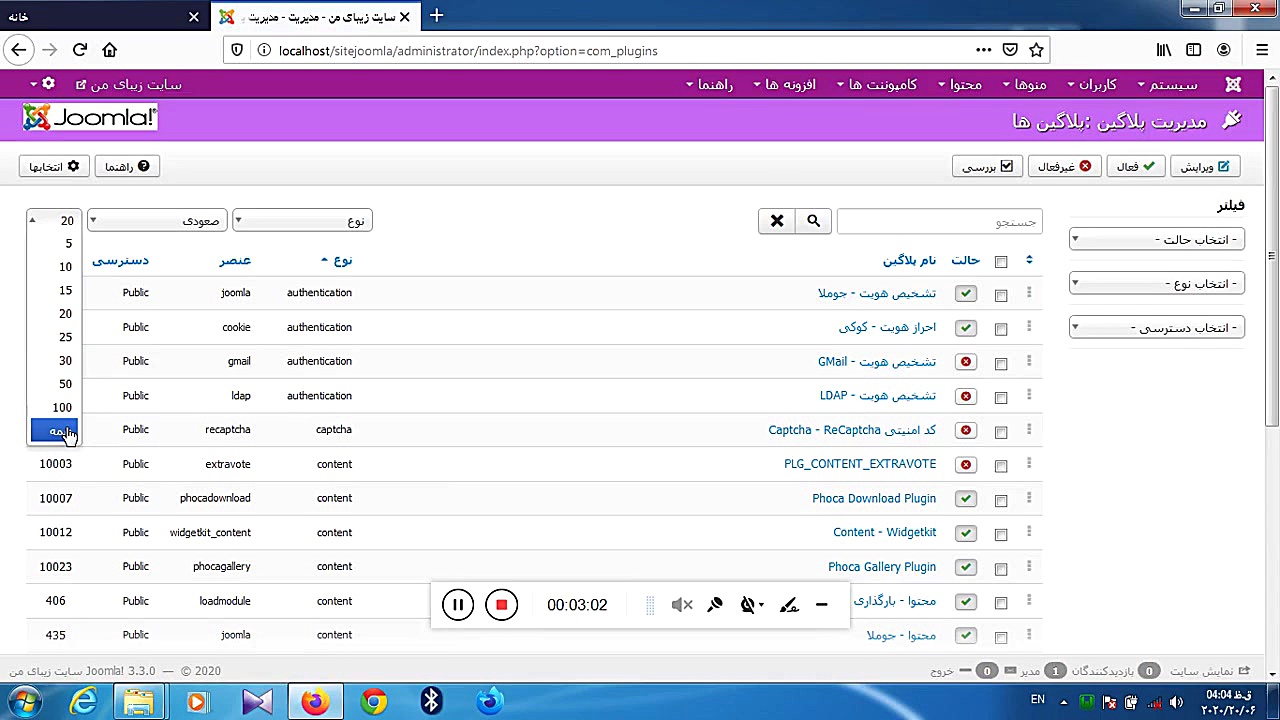1280x720 pixels.
Task: Open the کاربران (Users) menu
Action: pyautogui.click(x=1092, y=85)
